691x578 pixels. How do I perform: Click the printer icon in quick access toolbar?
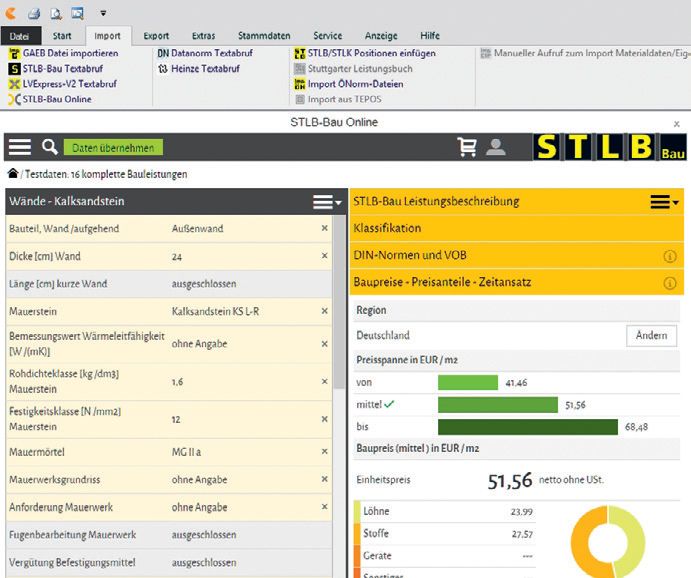[x=34, y=14]
